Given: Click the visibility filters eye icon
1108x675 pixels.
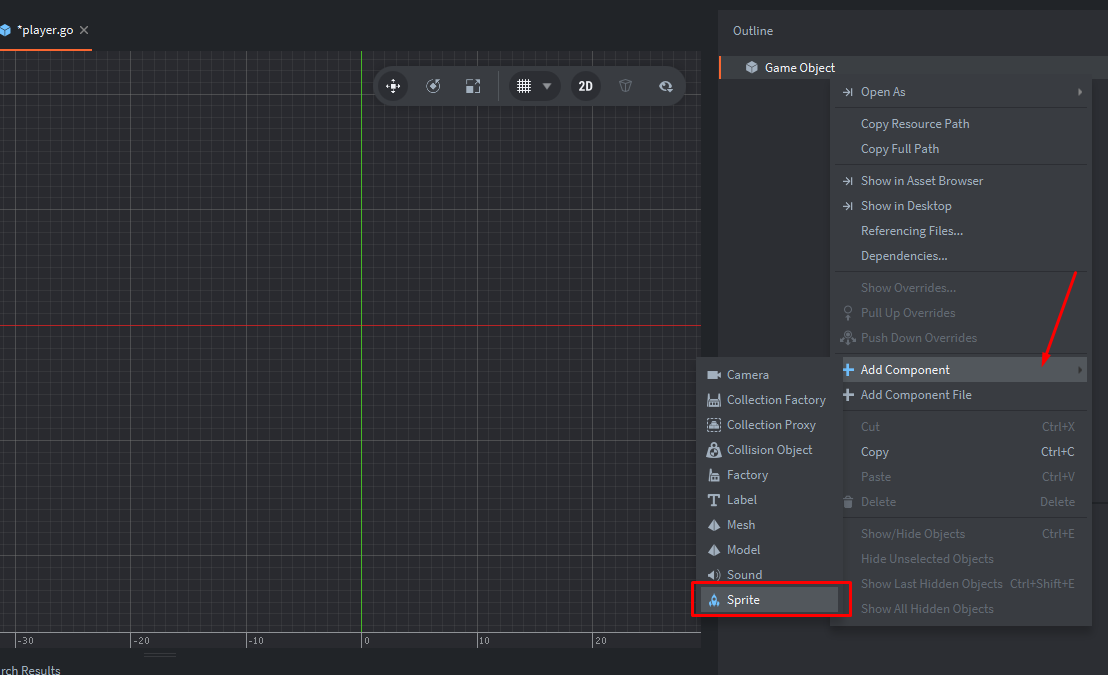Looking at the screenshot, I should click(x=665, y=86).
